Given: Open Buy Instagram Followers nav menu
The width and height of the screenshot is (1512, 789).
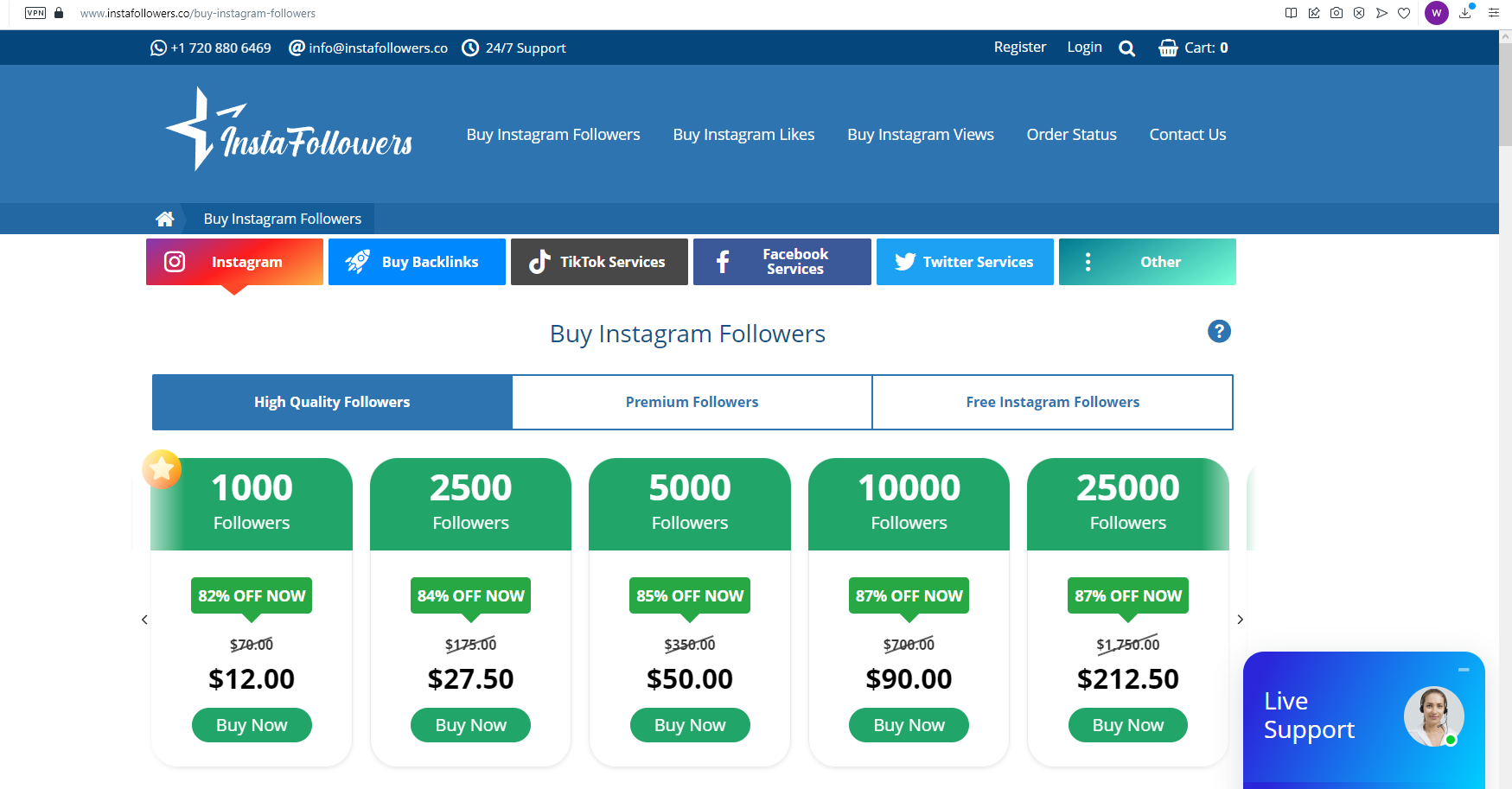Looking at the screenshot, I should tap(553, 134).
